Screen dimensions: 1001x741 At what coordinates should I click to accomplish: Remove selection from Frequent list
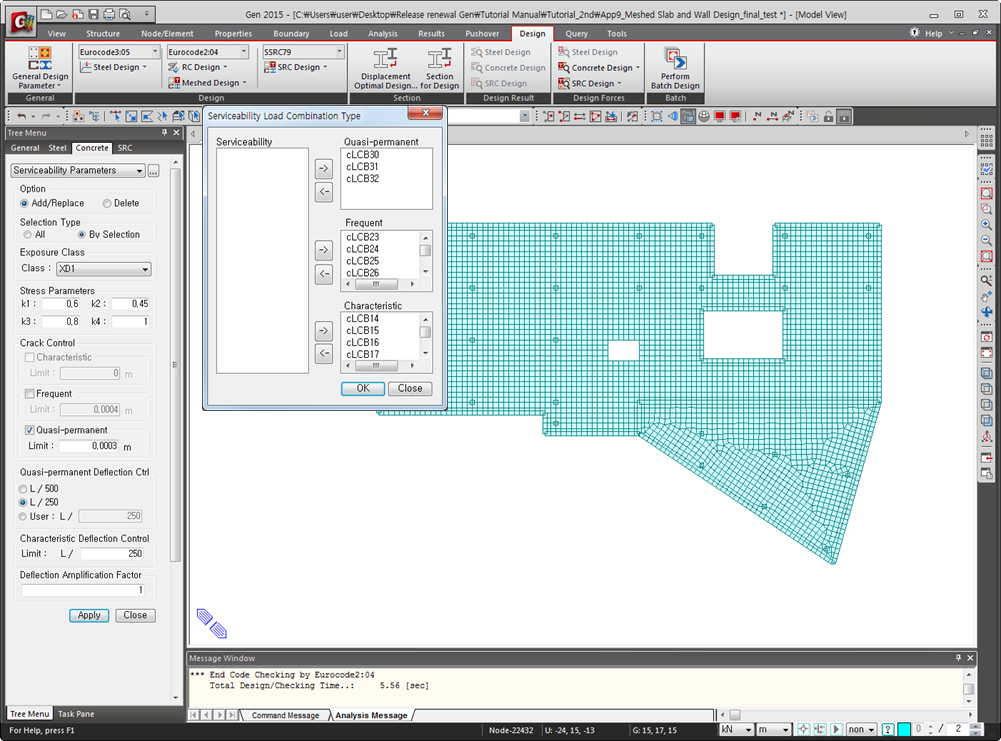point(324,274)
